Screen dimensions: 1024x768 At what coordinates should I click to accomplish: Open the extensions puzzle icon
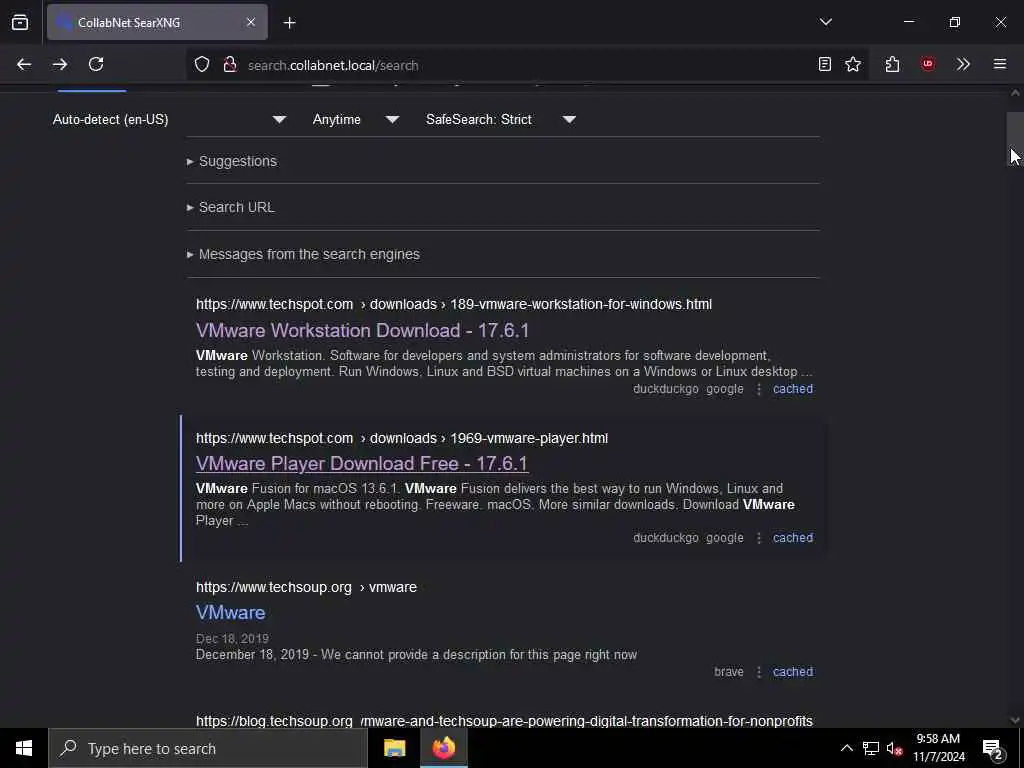892,64
